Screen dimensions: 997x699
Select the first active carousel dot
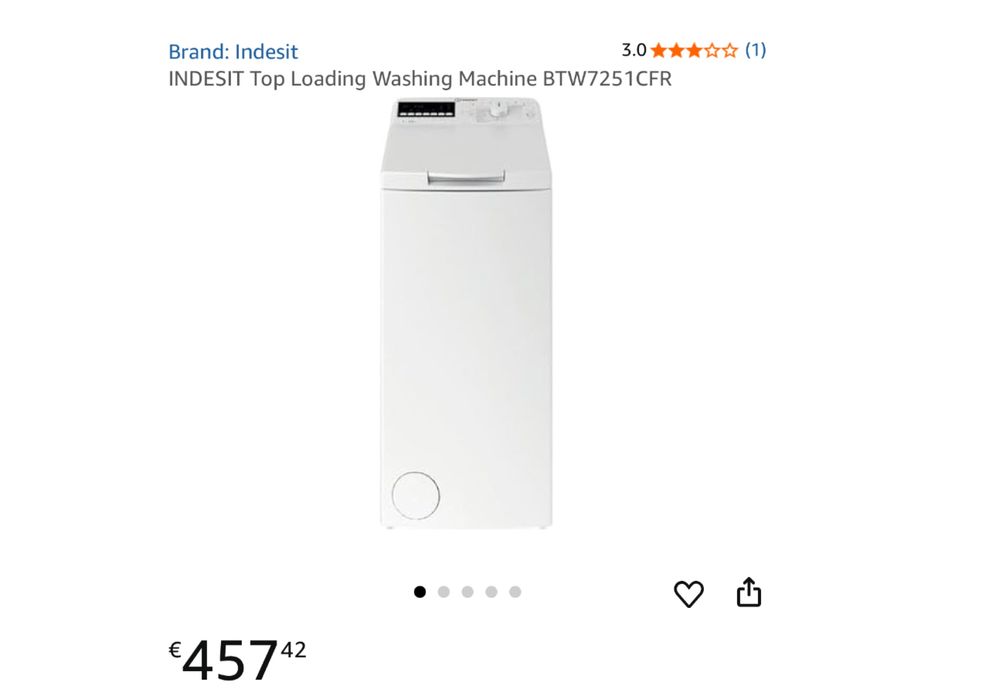pyautogui.click(x=420, y=592)
